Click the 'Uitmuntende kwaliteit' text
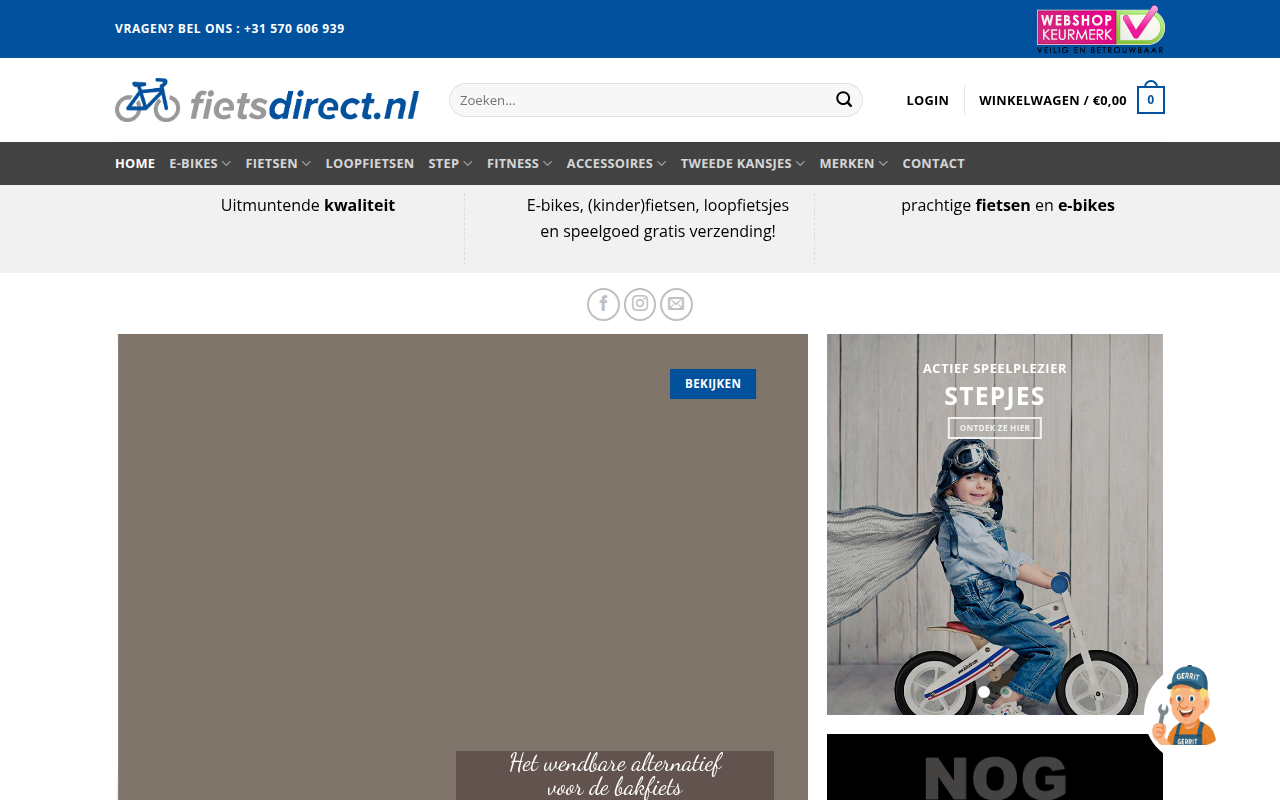The height and width of the screenshot is (800, 1280). [x=308, y=205]
